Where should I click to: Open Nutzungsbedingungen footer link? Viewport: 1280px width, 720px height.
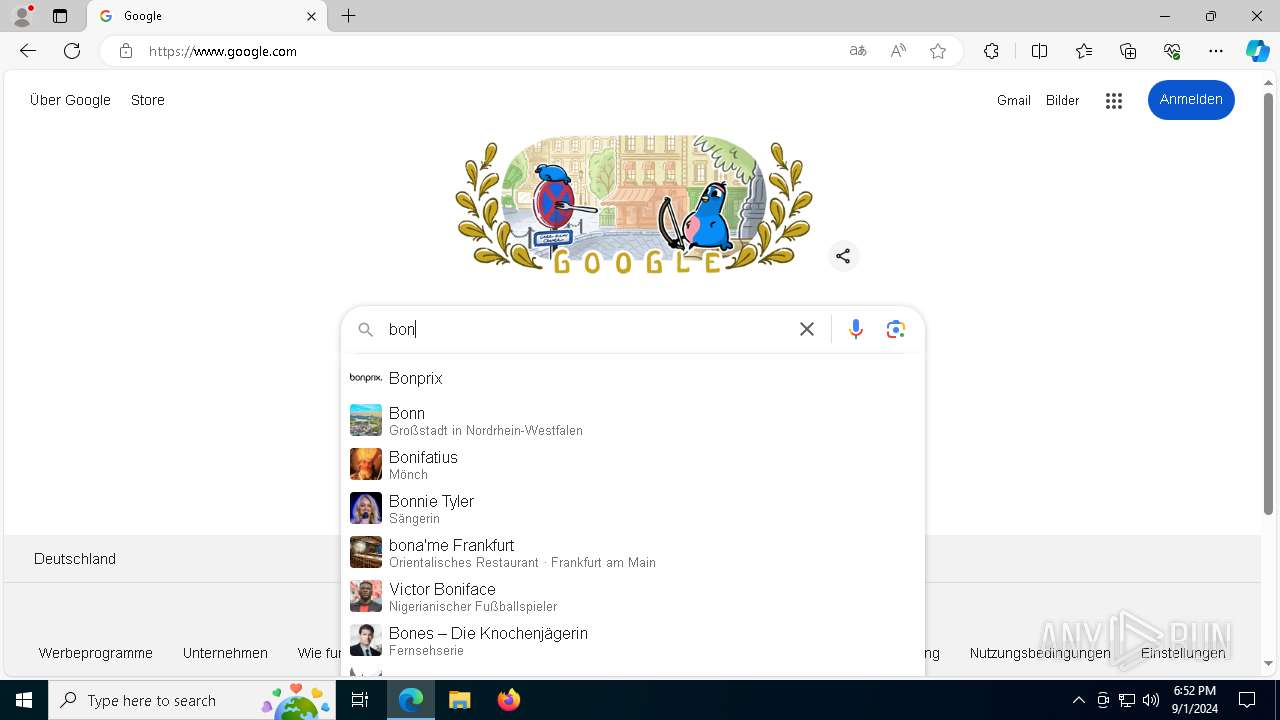[1040, 653]
